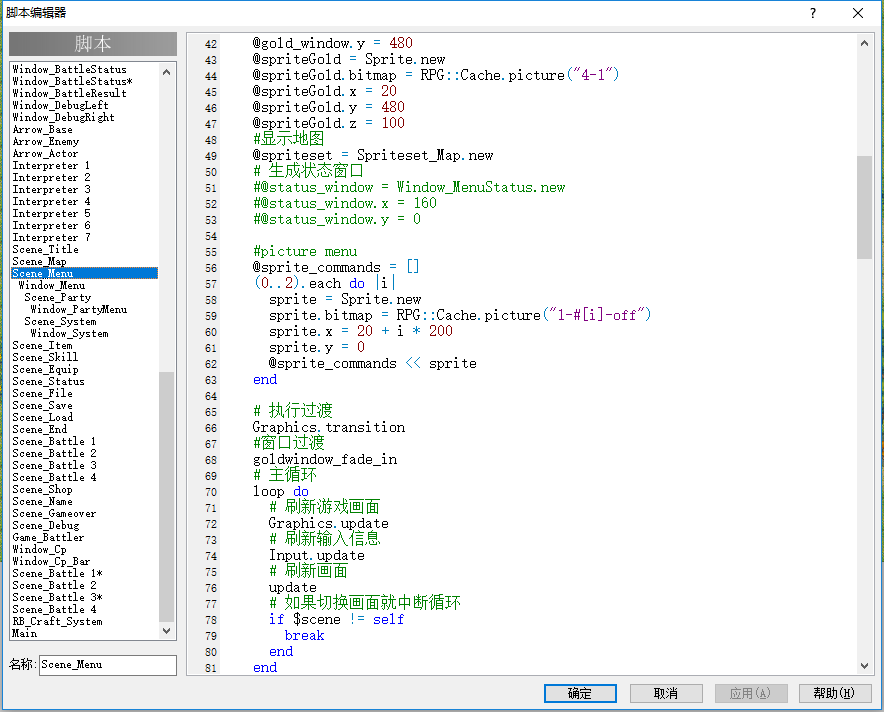Select Window_Menu script entry
The image size is (884, 712).
point(51,285)
